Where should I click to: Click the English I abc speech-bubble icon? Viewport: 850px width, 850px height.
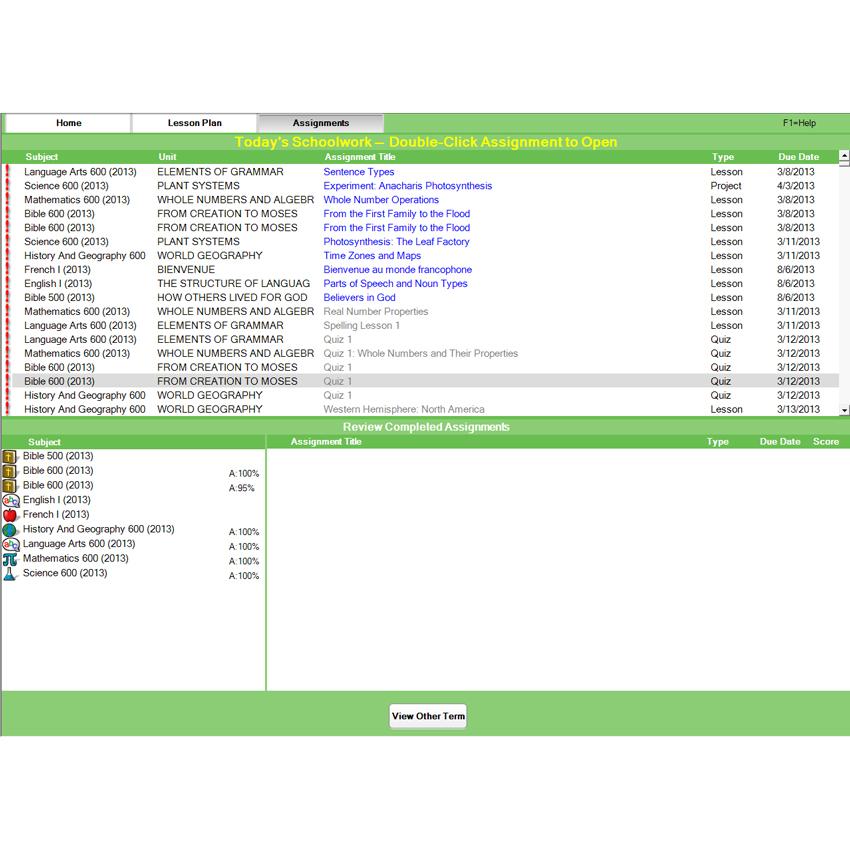[10, 501]
